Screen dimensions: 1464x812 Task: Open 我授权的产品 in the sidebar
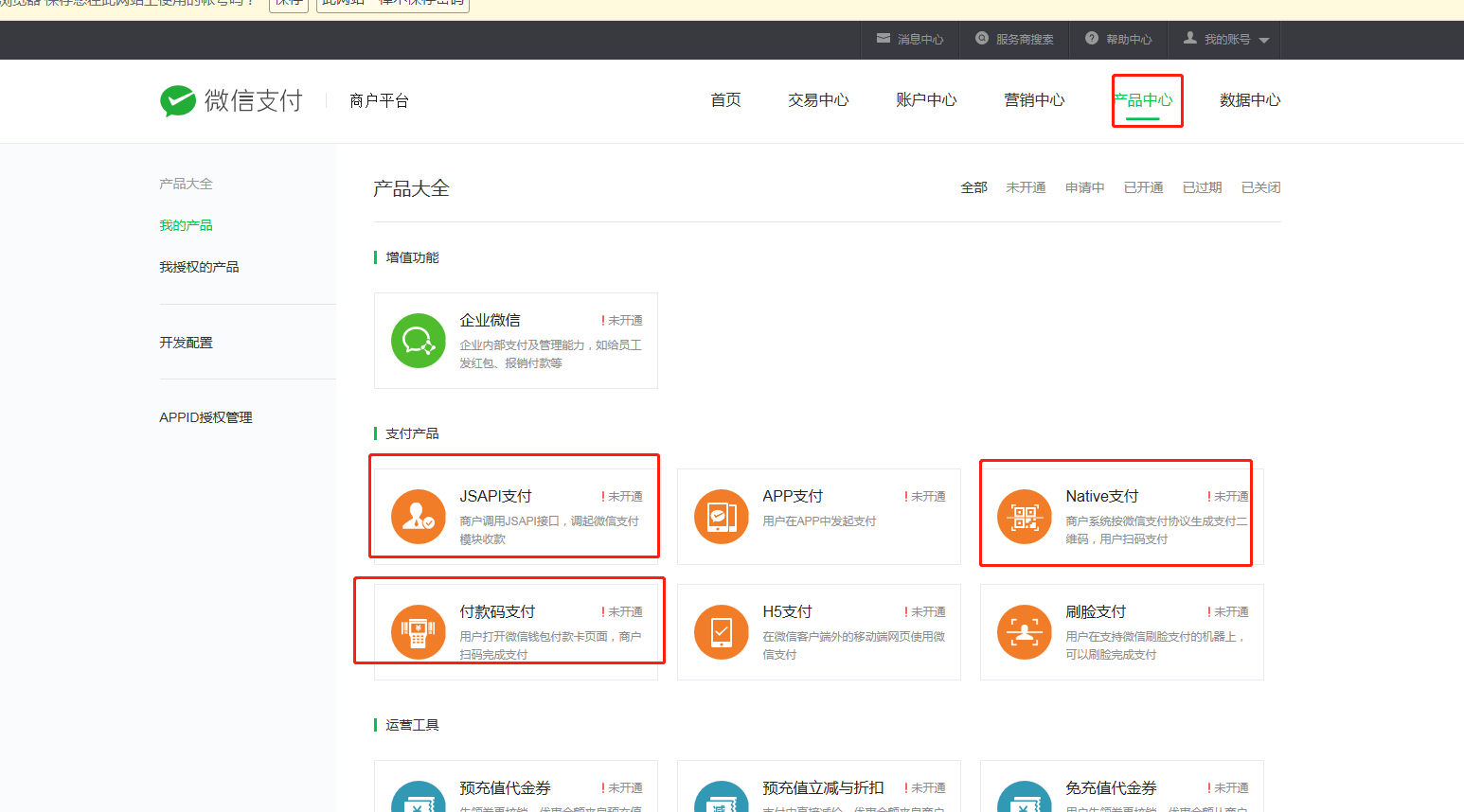point(200,267)
